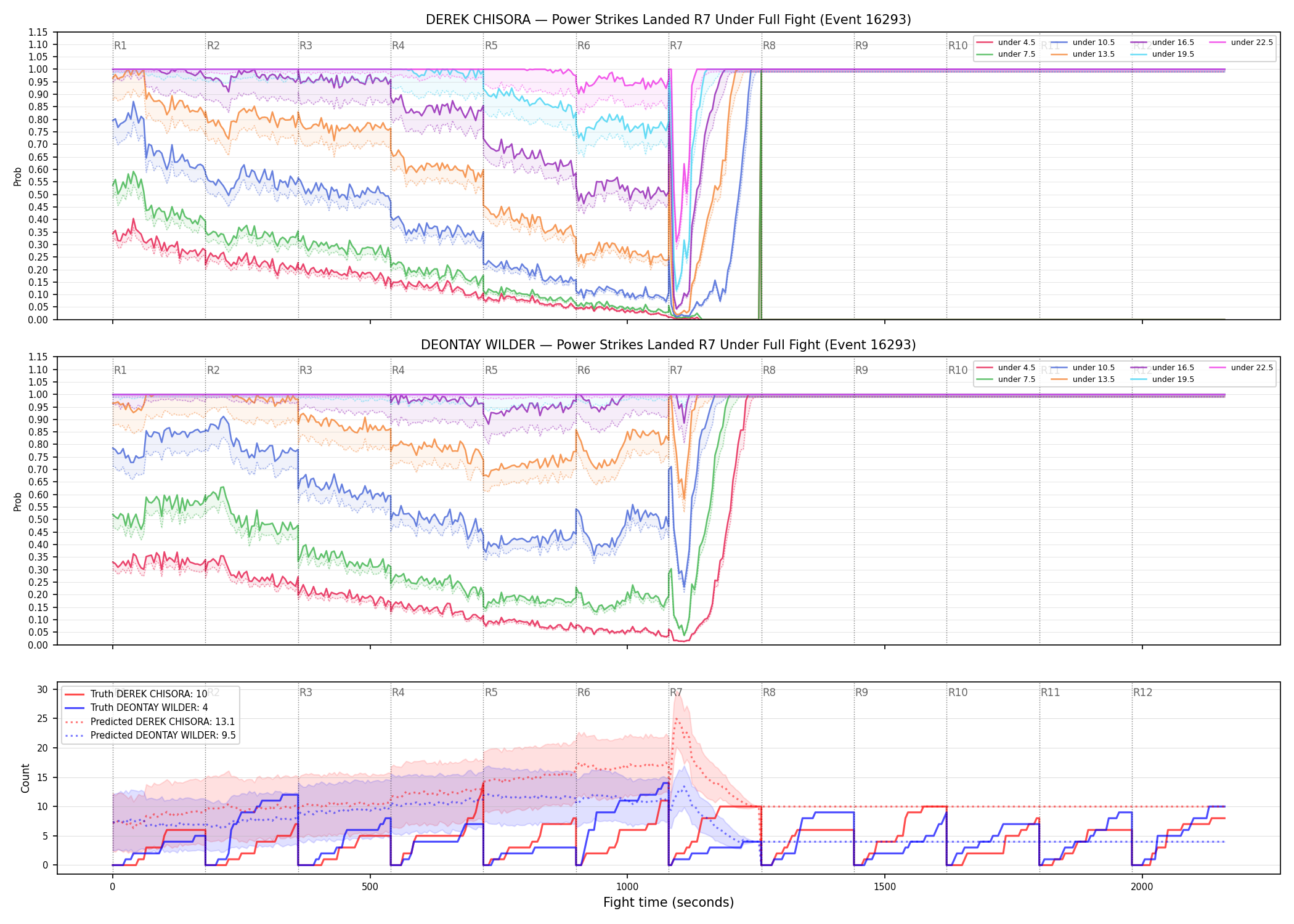Click the x-axis tick label '0'
The width and height of the screenshot is (1294, 924).
click(113, 886)
